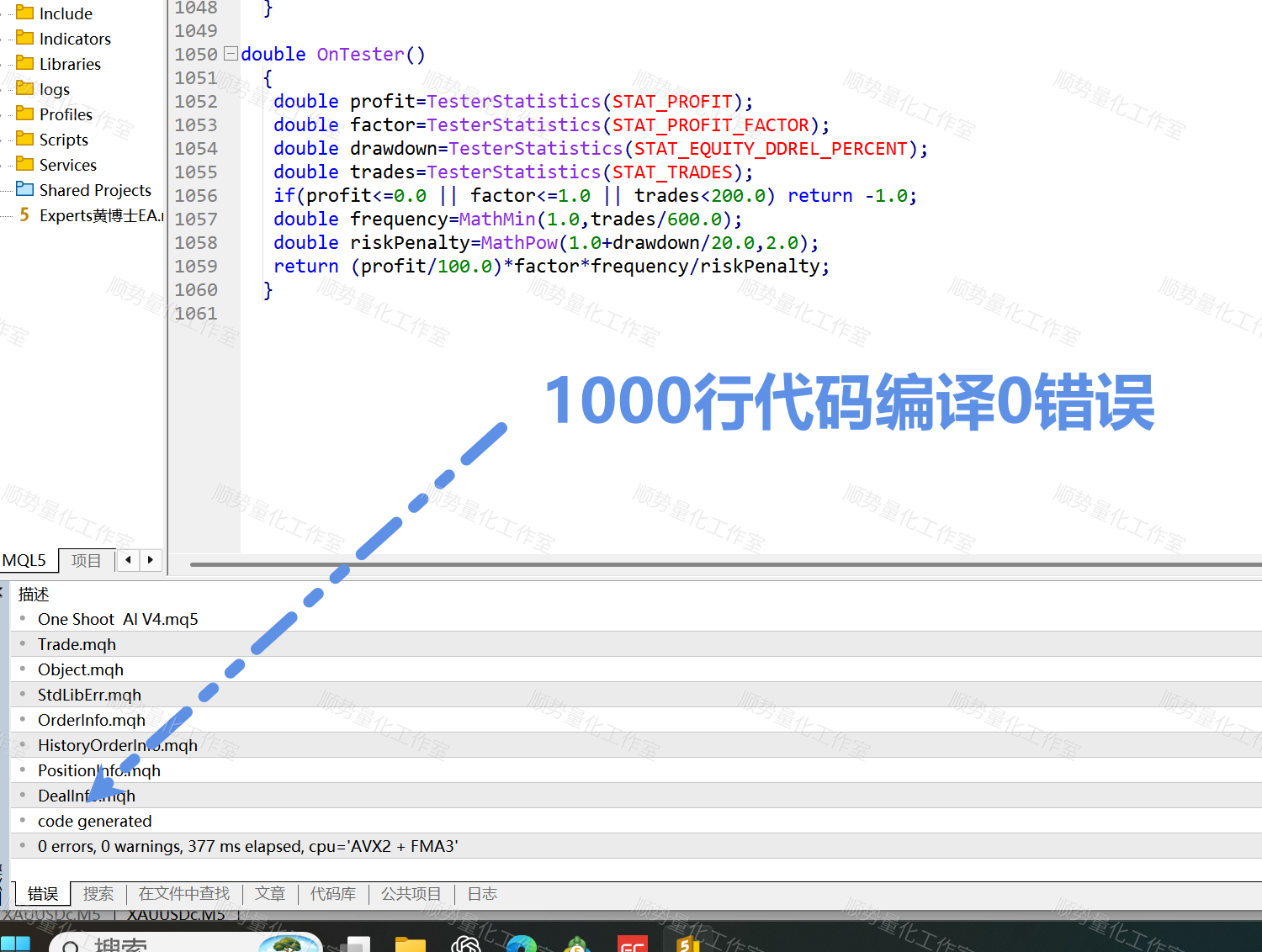1262x952 pixels.
Task: Open the 日志 tab
Action: (x=482, y=894)
